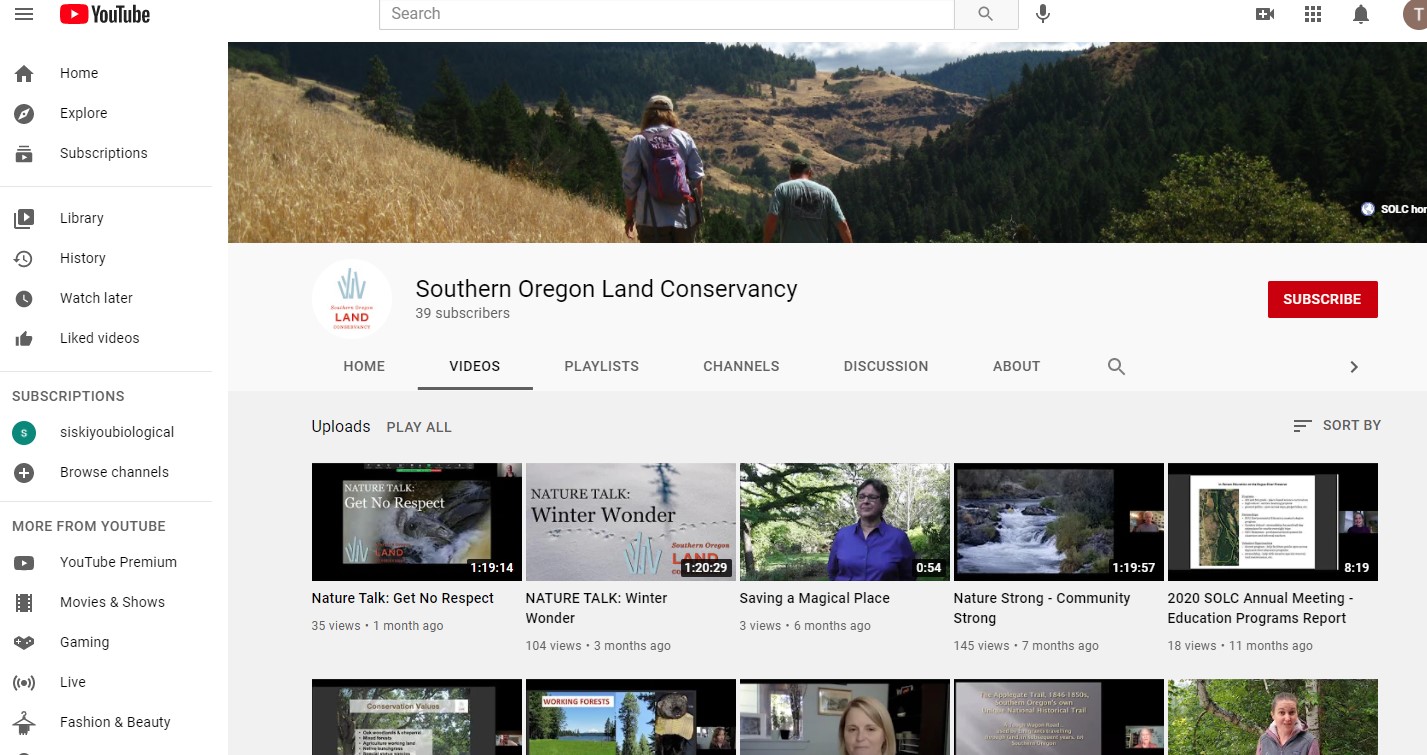Open the Create video camera icon
This screenshot has height=755, width=1427.
[1265, 14]
